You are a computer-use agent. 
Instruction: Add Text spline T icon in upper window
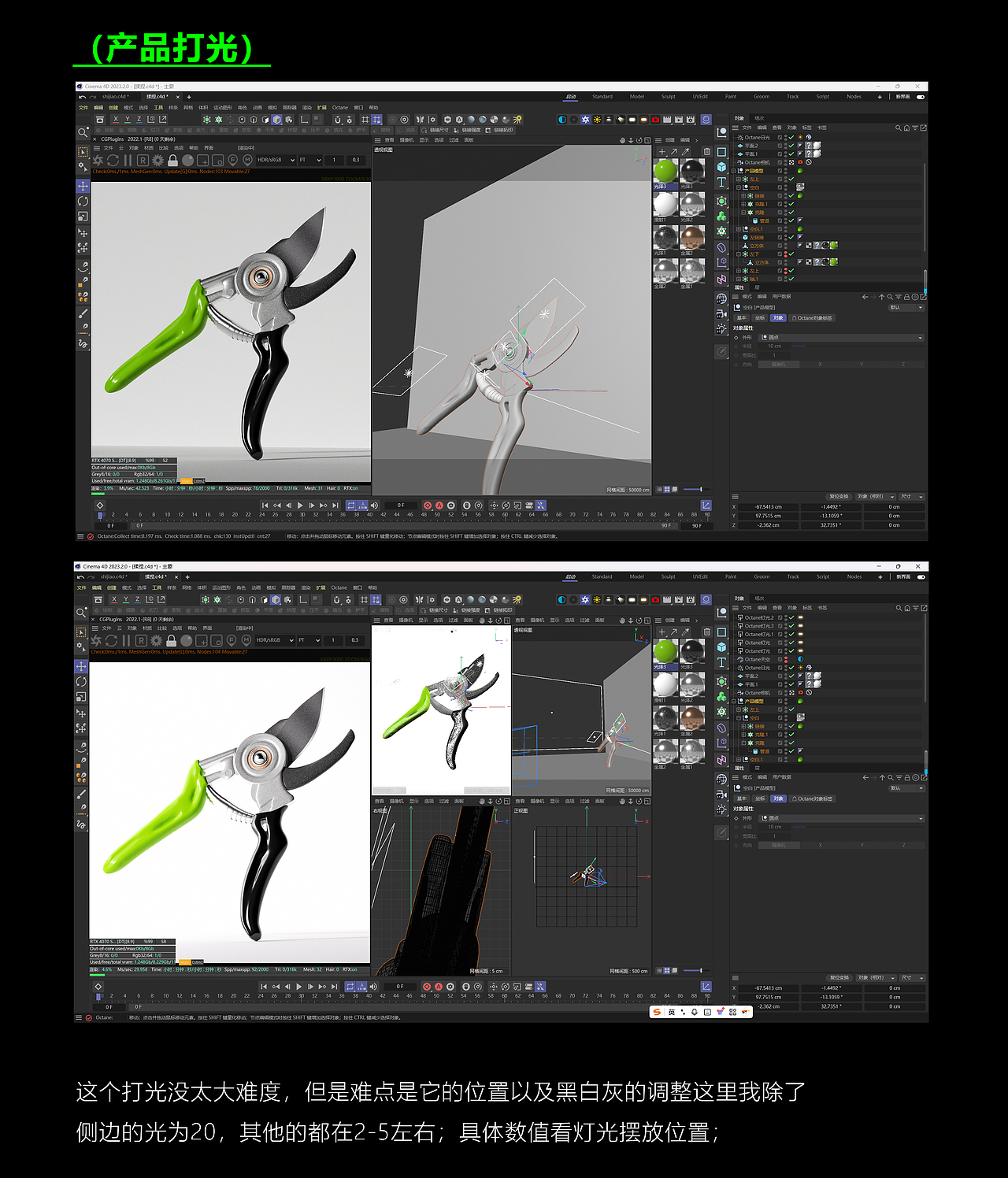pos(721,182)
